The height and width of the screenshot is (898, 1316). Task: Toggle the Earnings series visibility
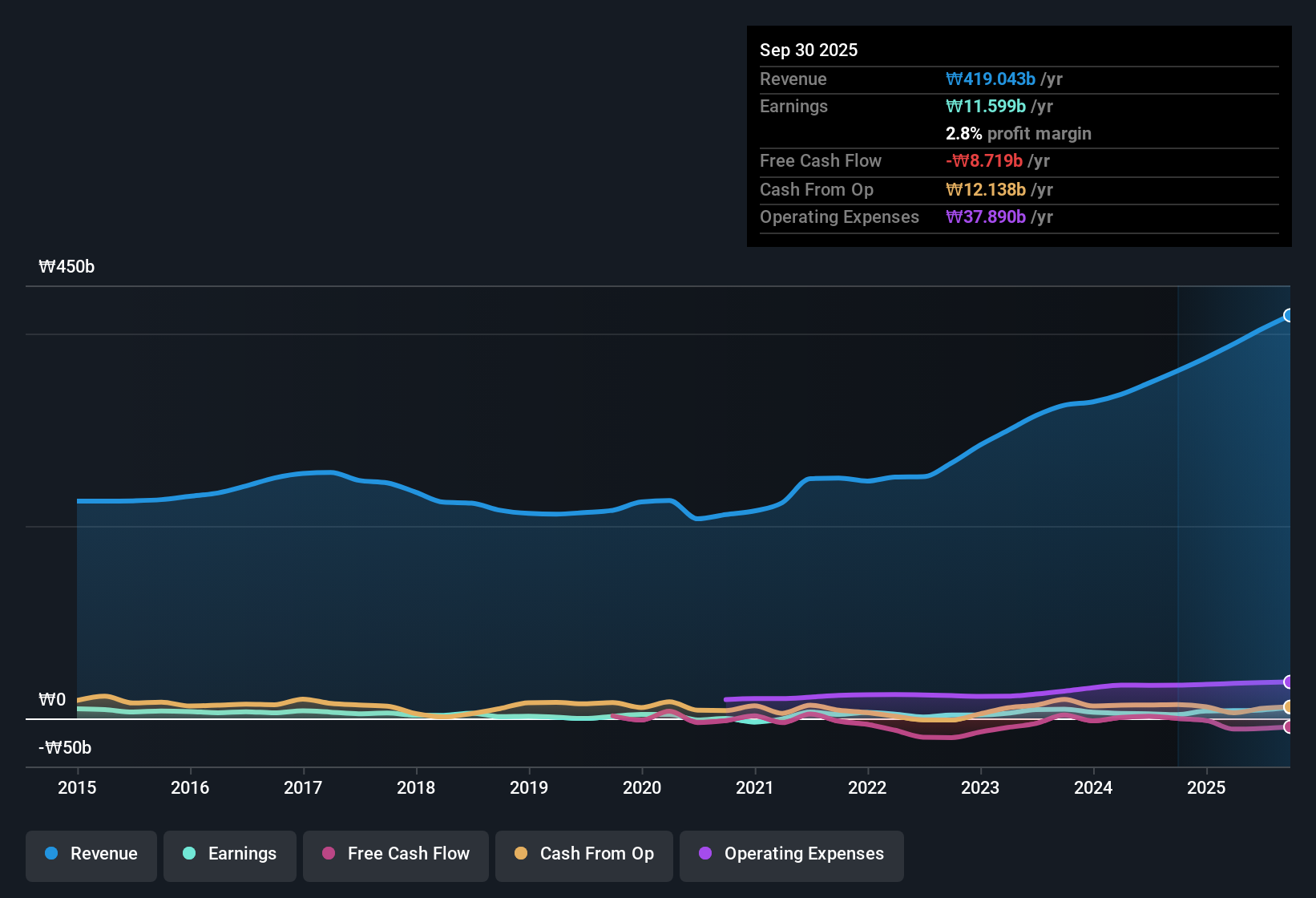pyautogui.click(x=229, y=854)
